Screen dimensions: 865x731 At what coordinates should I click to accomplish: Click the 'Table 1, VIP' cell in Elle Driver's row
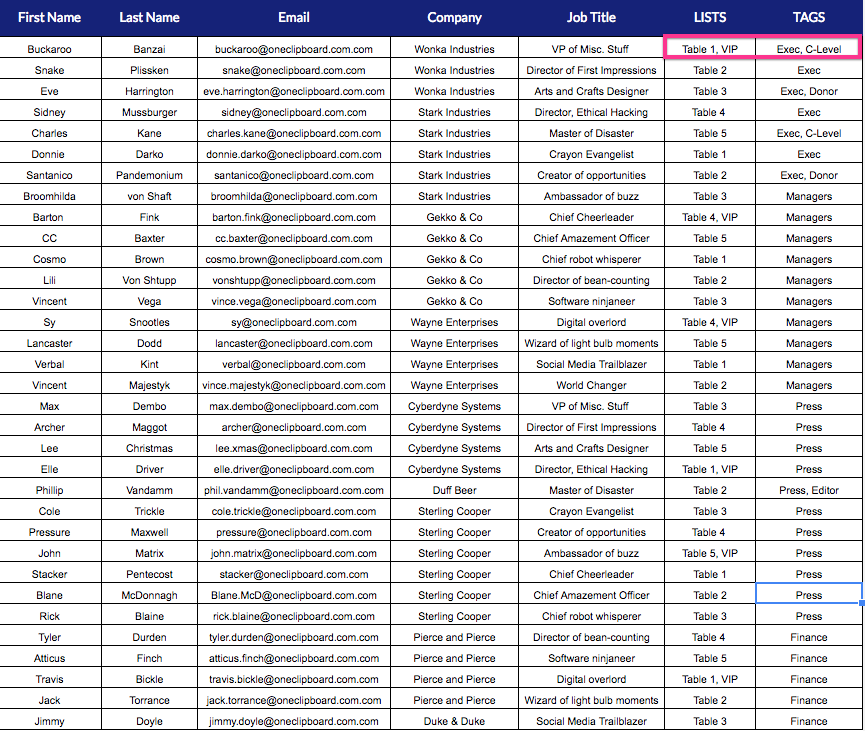(710, 468)
